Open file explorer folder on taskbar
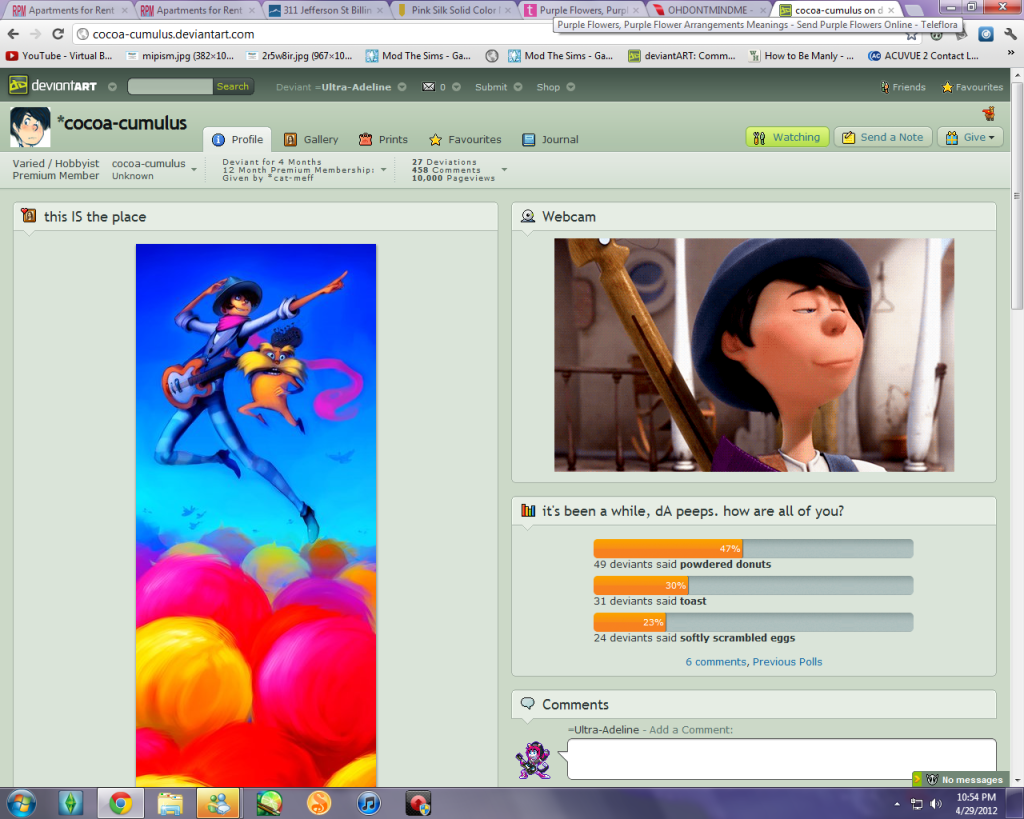Viewport: 1024px width, 819px height. point(170,803)
